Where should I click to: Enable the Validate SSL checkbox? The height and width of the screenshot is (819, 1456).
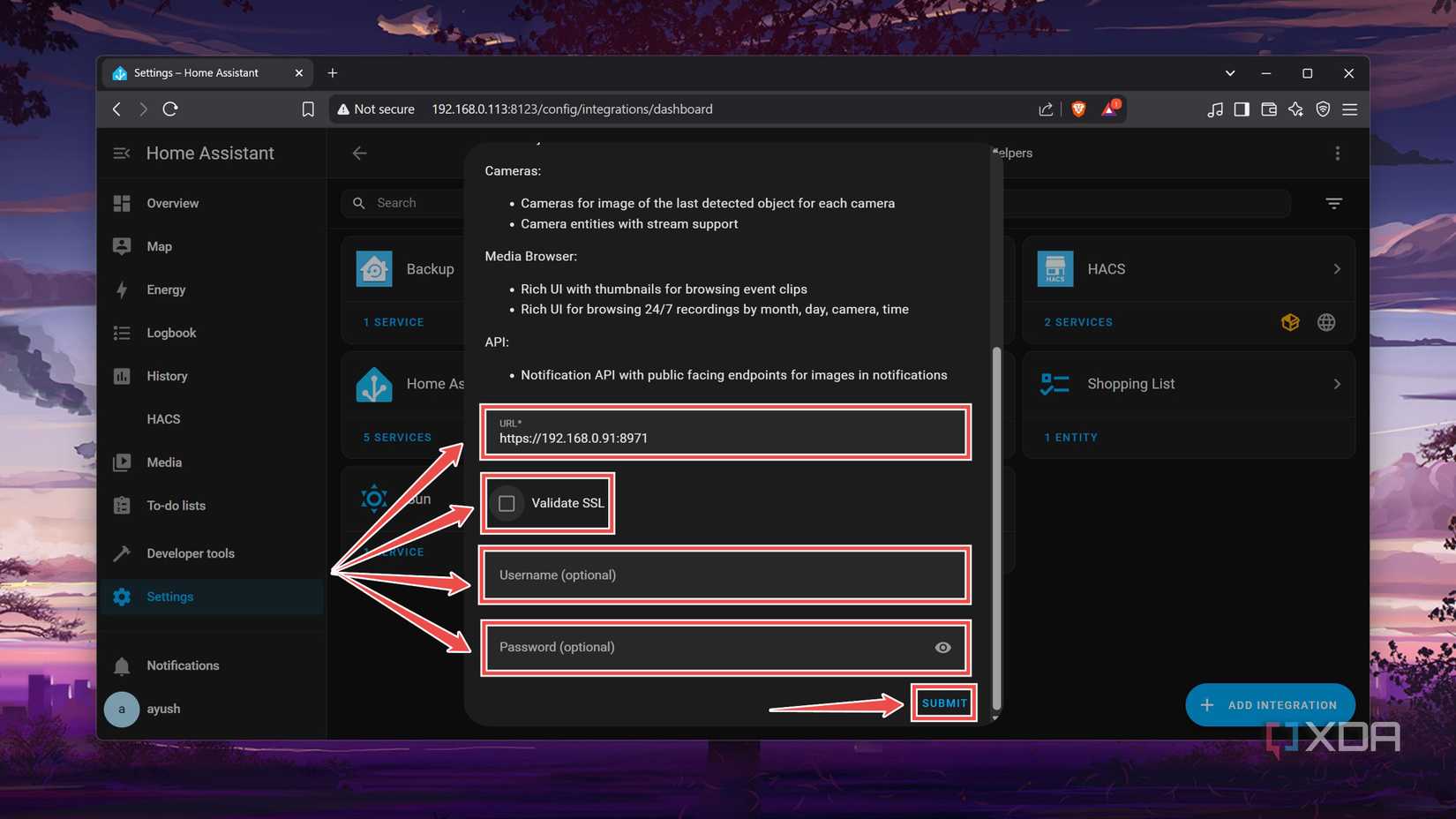pyautogui.click(x=507, y=503)
